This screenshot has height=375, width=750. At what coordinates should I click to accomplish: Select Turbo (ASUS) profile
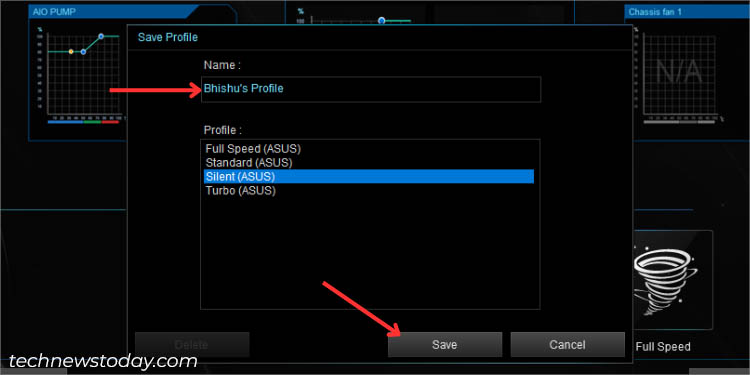(369, 190)
